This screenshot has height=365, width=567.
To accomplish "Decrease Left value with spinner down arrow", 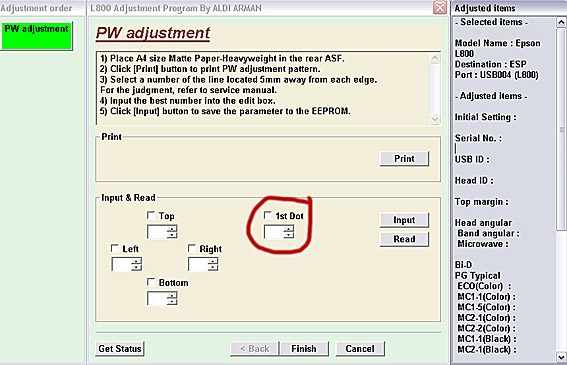I will tap(136, 267).
